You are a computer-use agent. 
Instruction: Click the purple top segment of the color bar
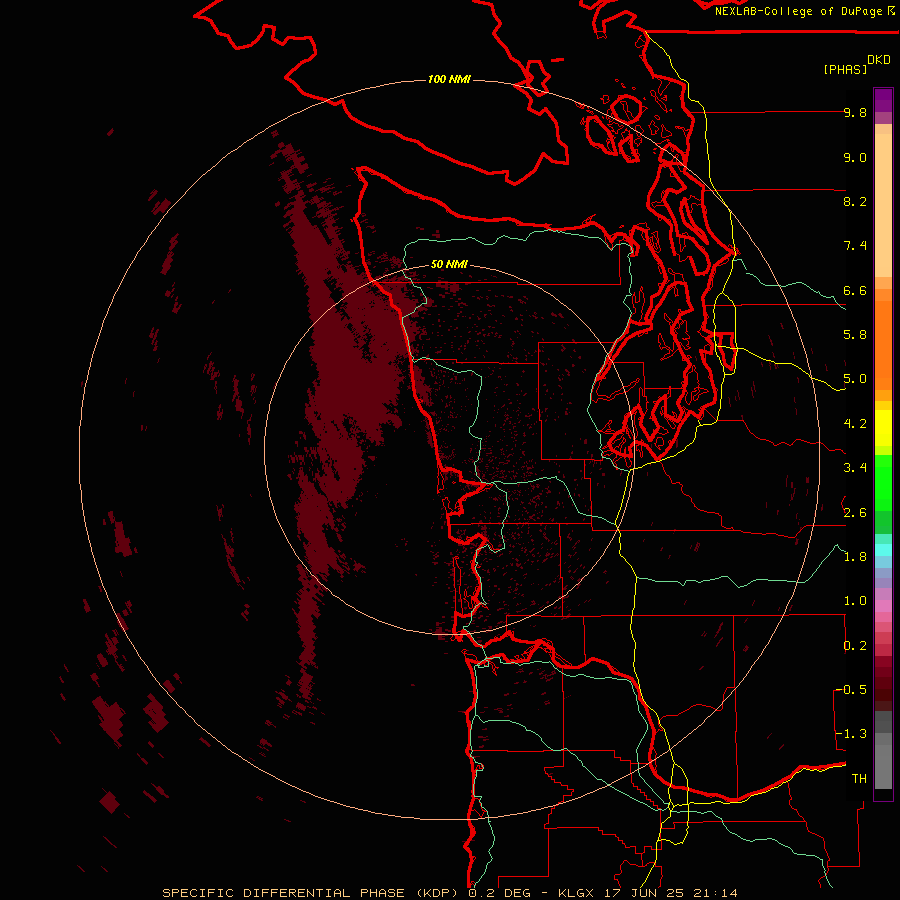[883, 100]
